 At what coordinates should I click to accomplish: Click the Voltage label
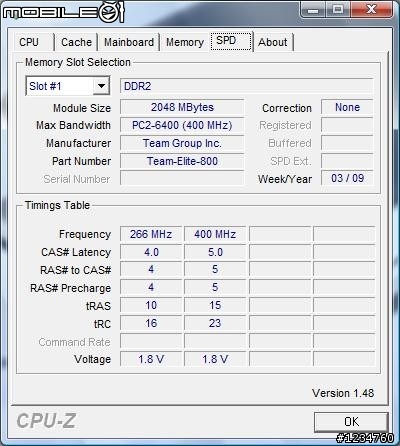92,359
